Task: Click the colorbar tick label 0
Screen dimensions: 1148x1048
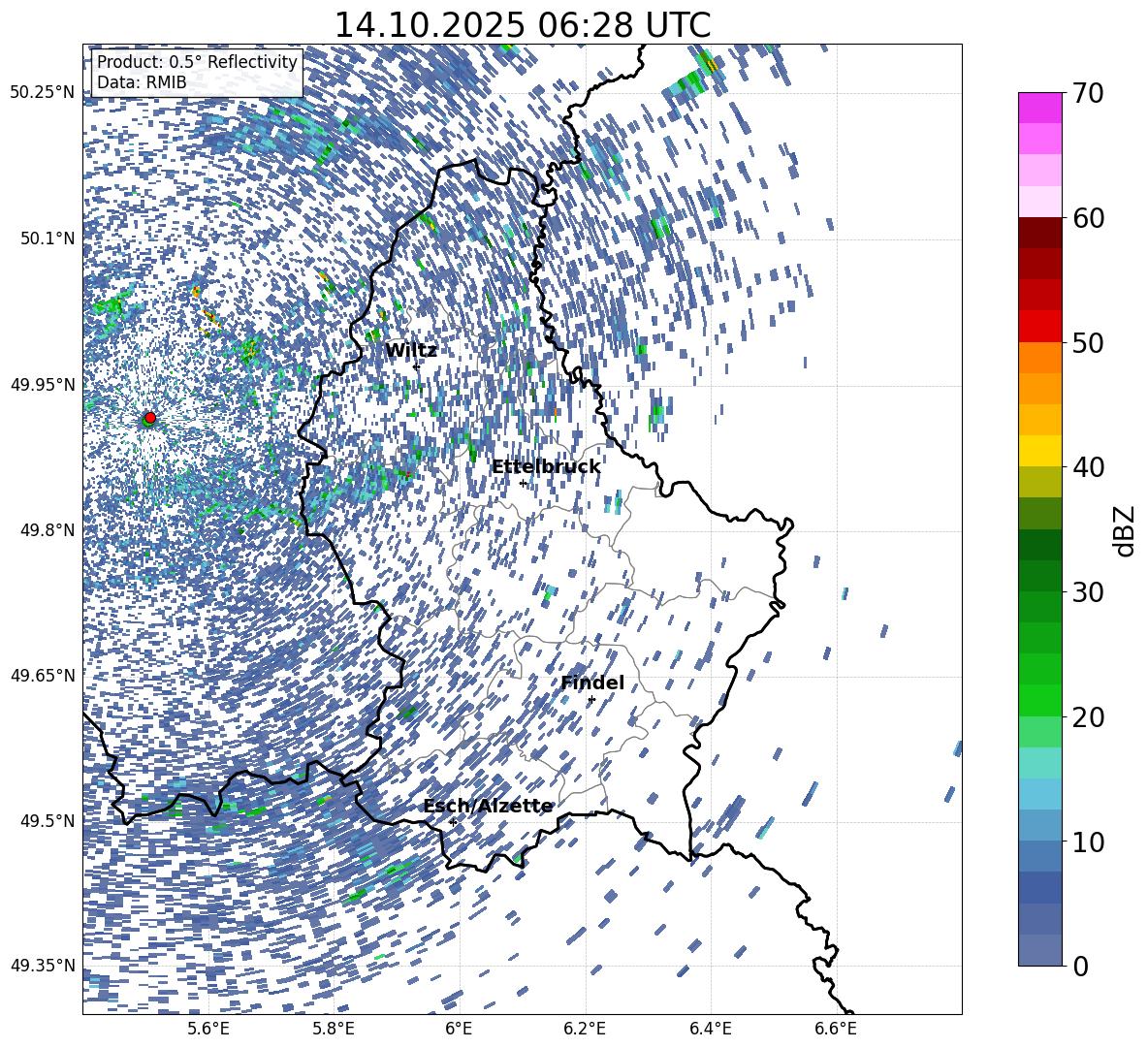Action: pos(1080,966)
